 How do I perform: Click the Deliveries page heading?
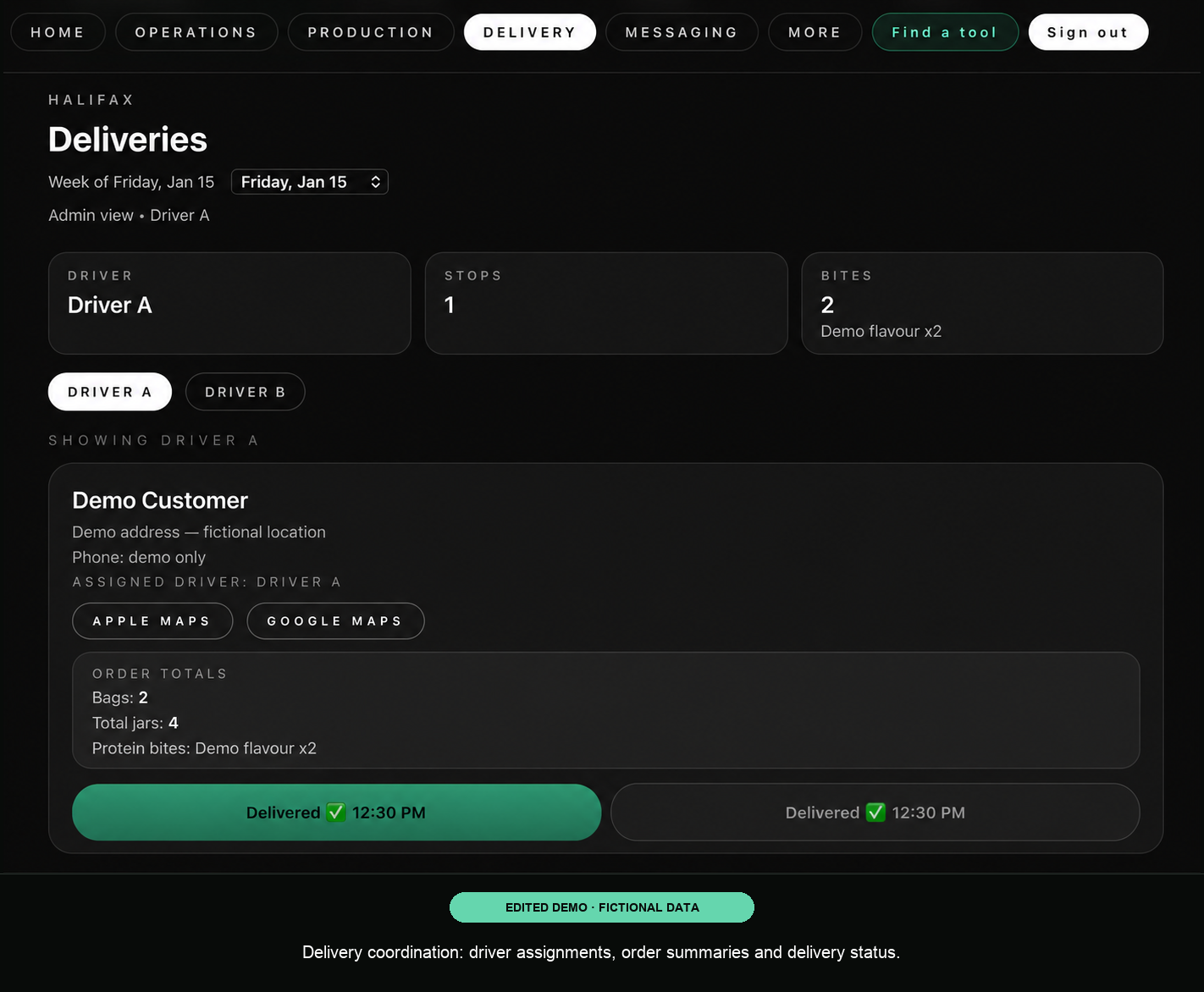128,140
